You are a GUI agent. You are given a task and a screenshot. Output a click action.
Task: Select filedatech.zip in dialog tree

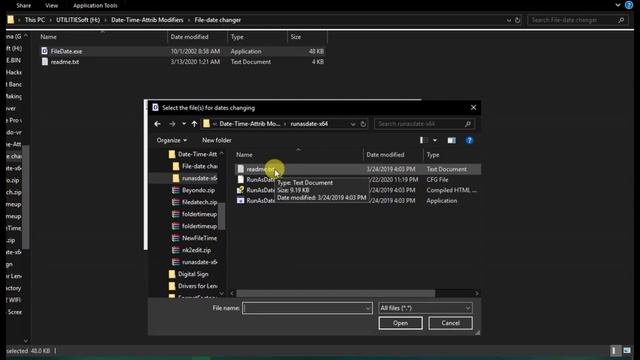[x=200, y=202]
